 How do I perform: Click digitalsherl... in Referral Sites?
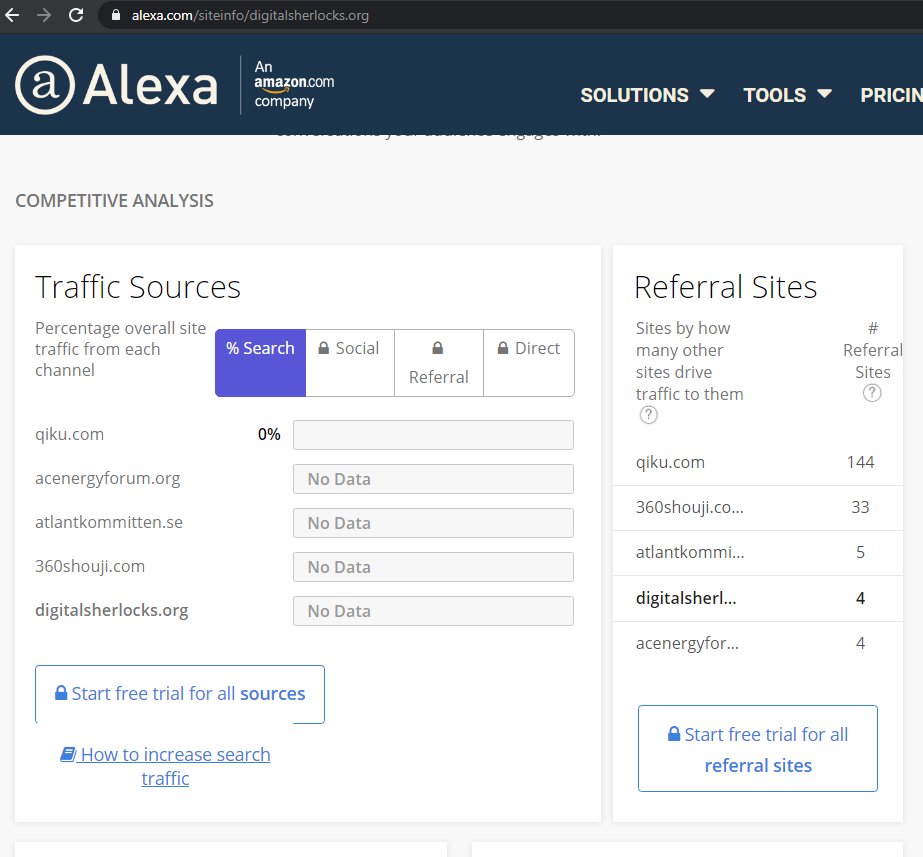pyautogui.click(x=686, y=598)
